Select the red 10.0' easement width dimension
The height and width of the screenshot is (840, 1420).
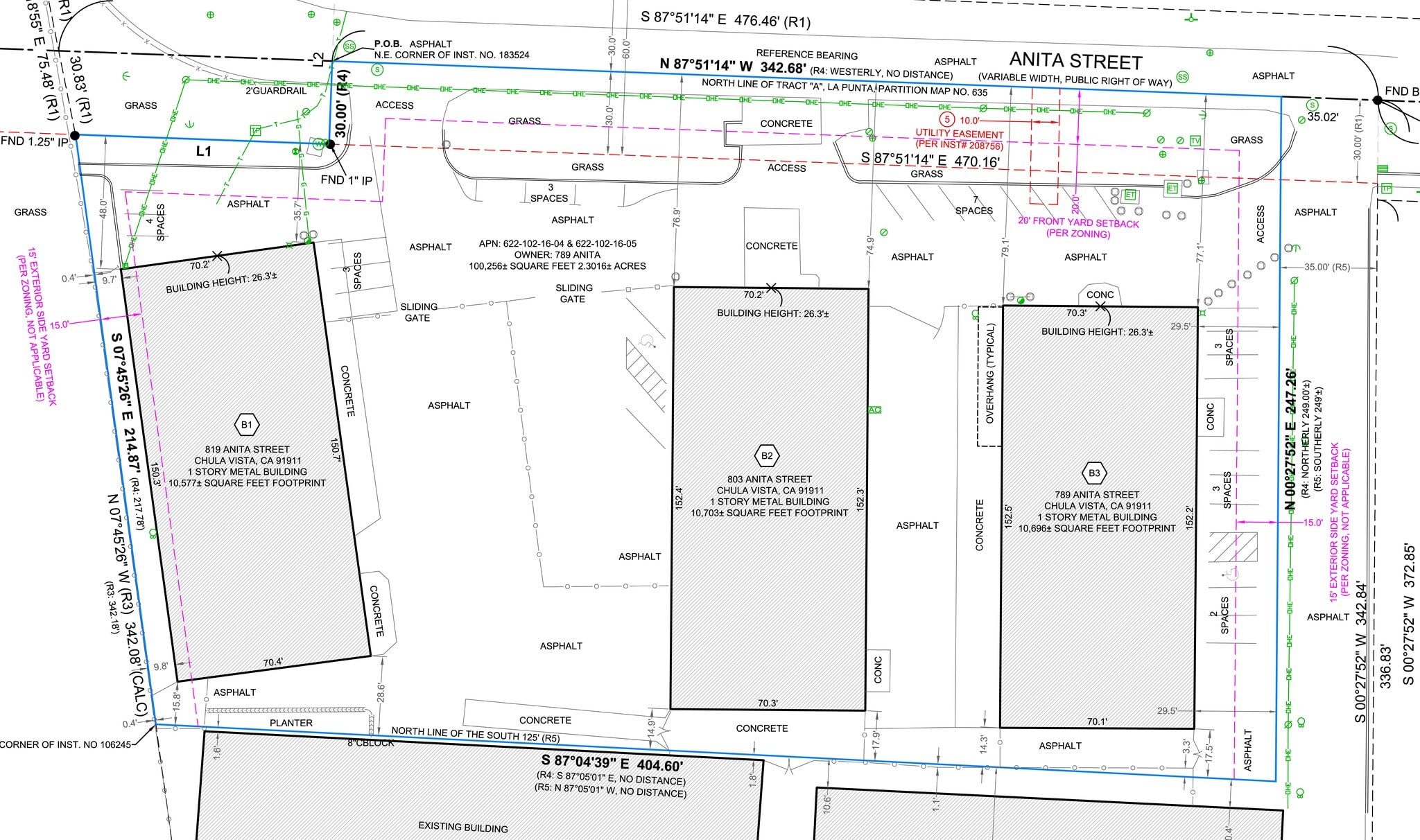(970, 120)
